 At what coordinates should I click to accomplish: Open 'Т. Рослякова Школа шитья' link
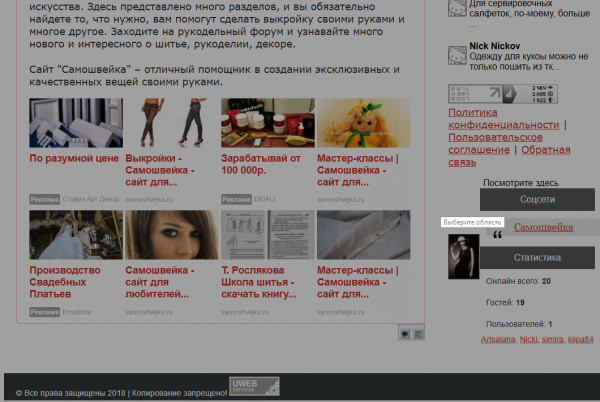click(x=259, y=282)
